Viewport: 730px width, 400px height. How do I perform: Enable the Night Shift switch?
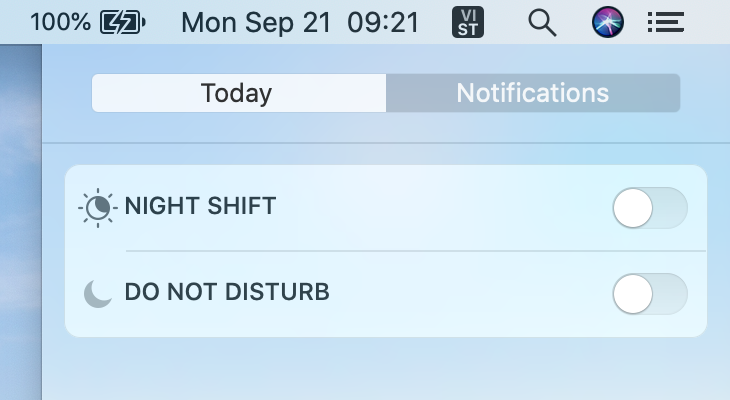click(x=650, y=208)
